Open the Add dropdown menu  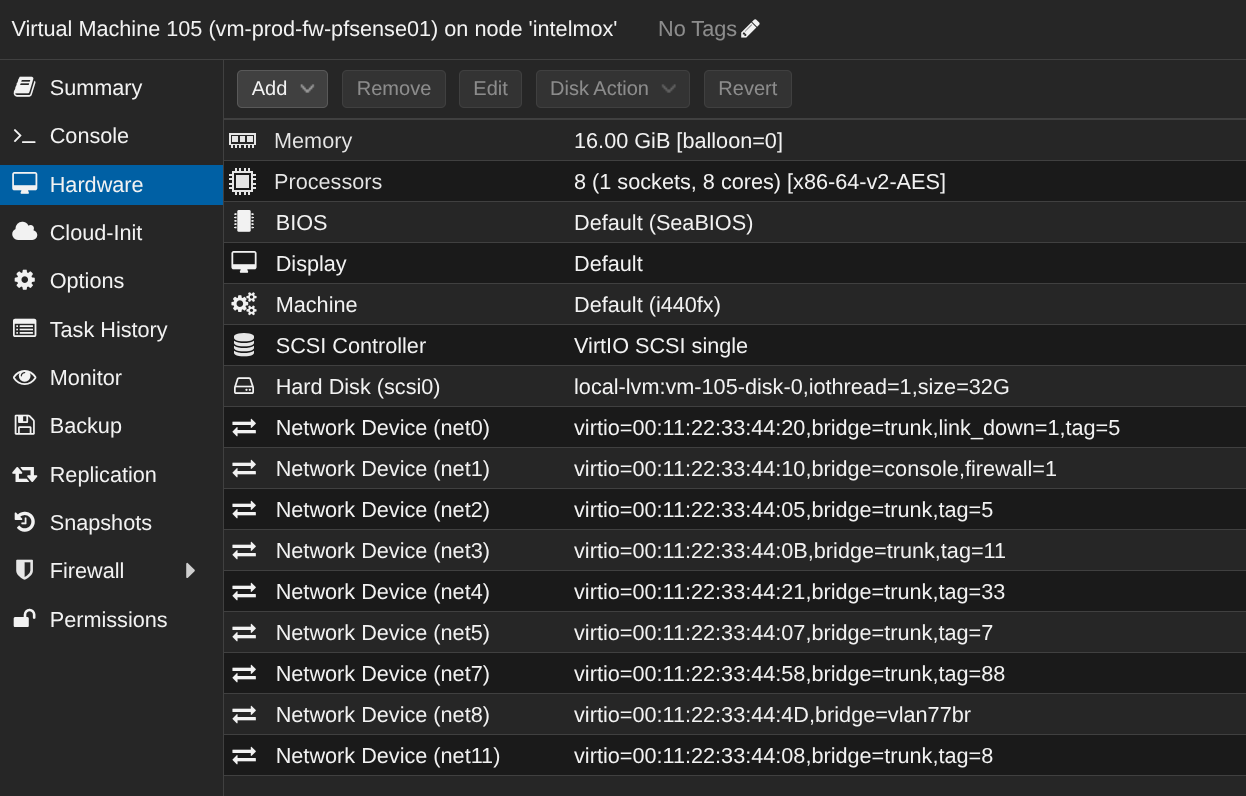[x=282, y=89]
